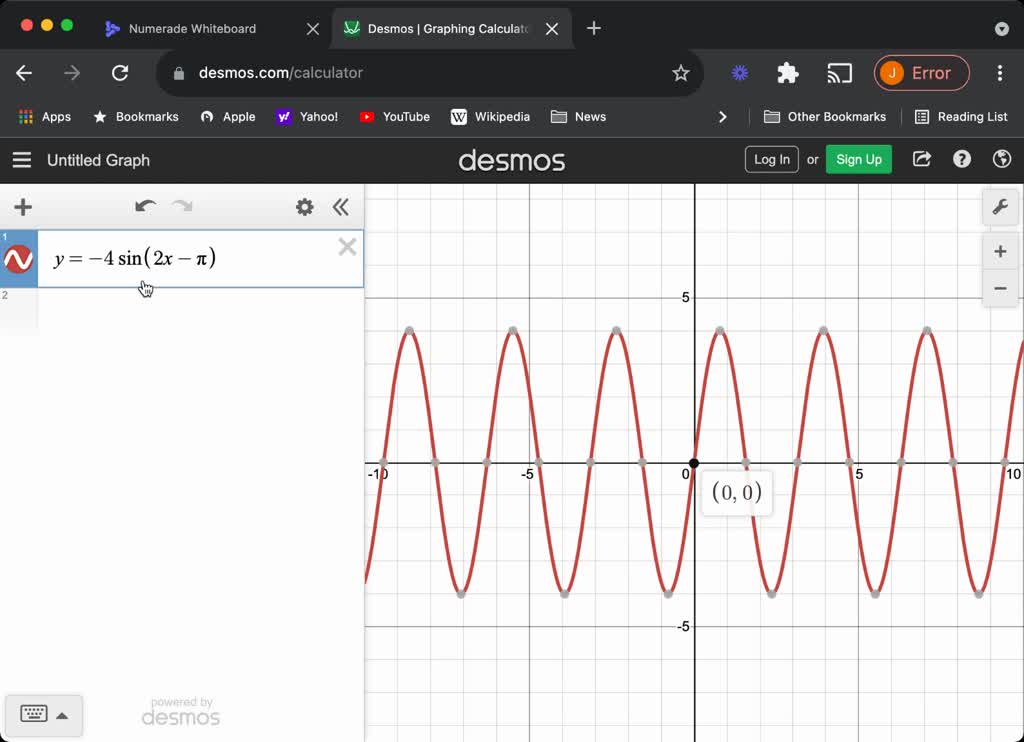Switch to the Numerade Whiteboard tab
This screenshot has height=742, width=1024.
[x=196, y=29]
